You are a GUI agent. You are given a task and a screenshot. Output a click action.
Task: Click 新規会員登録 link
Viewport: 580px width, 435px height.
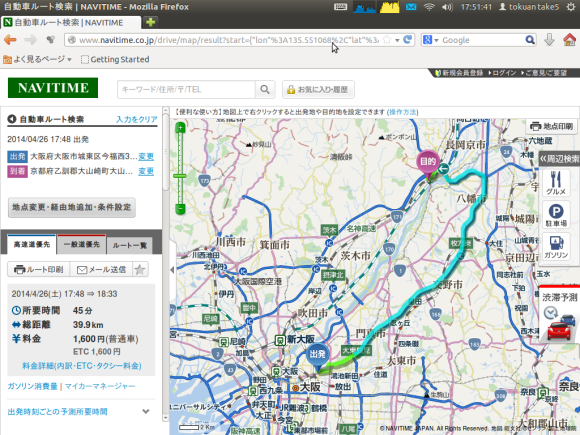click(x=459, y=73)
